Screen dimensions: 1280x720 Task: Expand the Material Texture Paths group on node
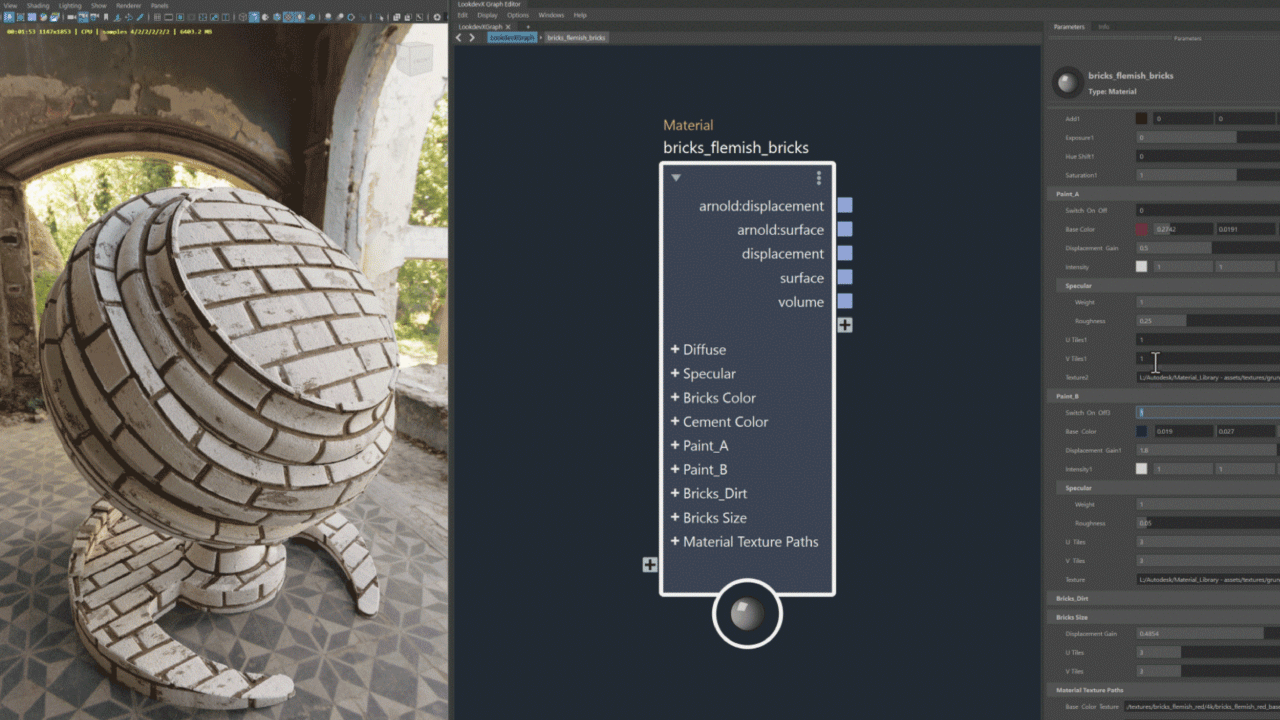(x=675, y=541)
